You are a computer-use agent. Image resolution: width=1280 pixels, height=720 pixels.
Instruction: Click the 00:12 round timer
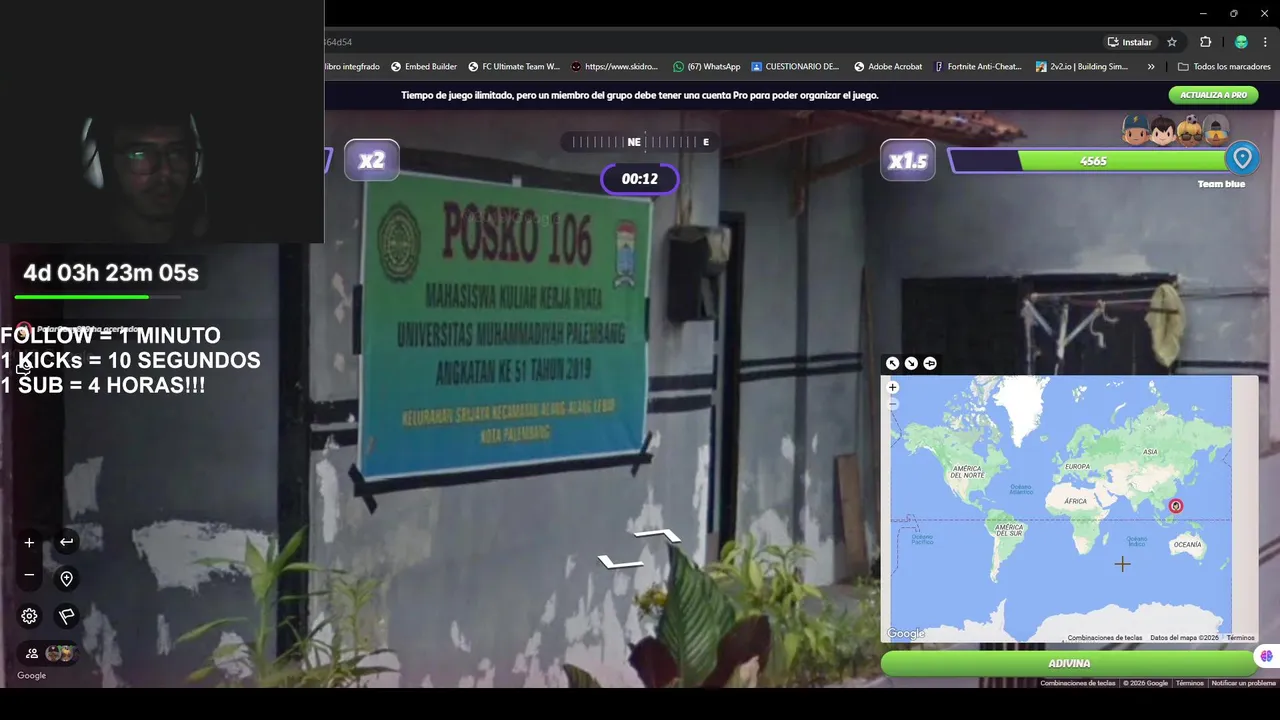point(640,179)
